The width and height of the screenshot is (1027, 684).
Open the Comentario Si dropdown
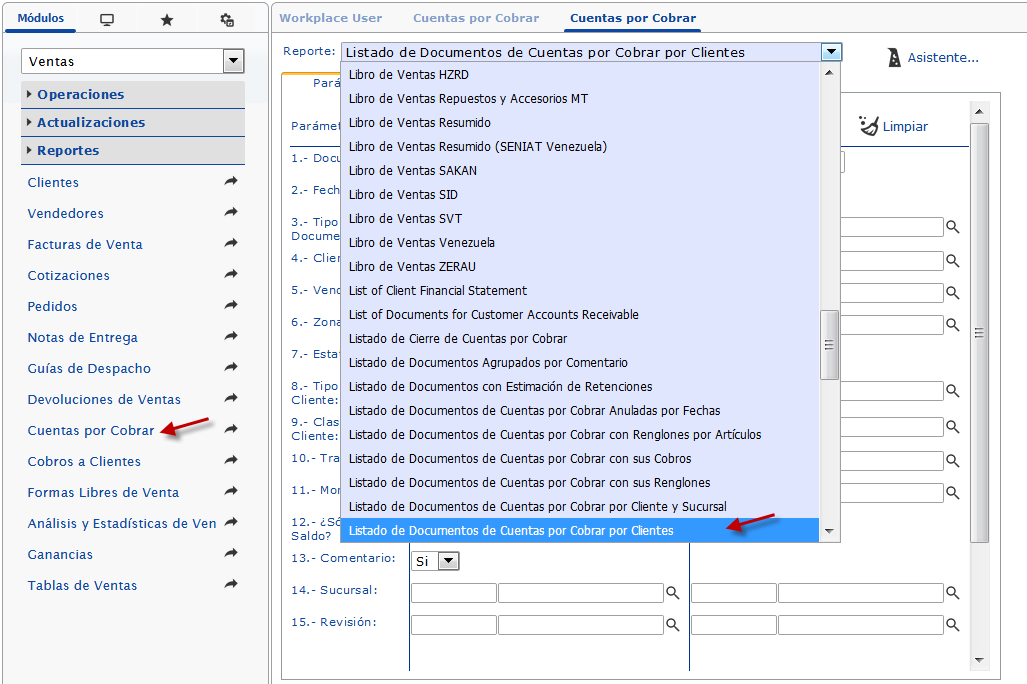click(447, 560)
